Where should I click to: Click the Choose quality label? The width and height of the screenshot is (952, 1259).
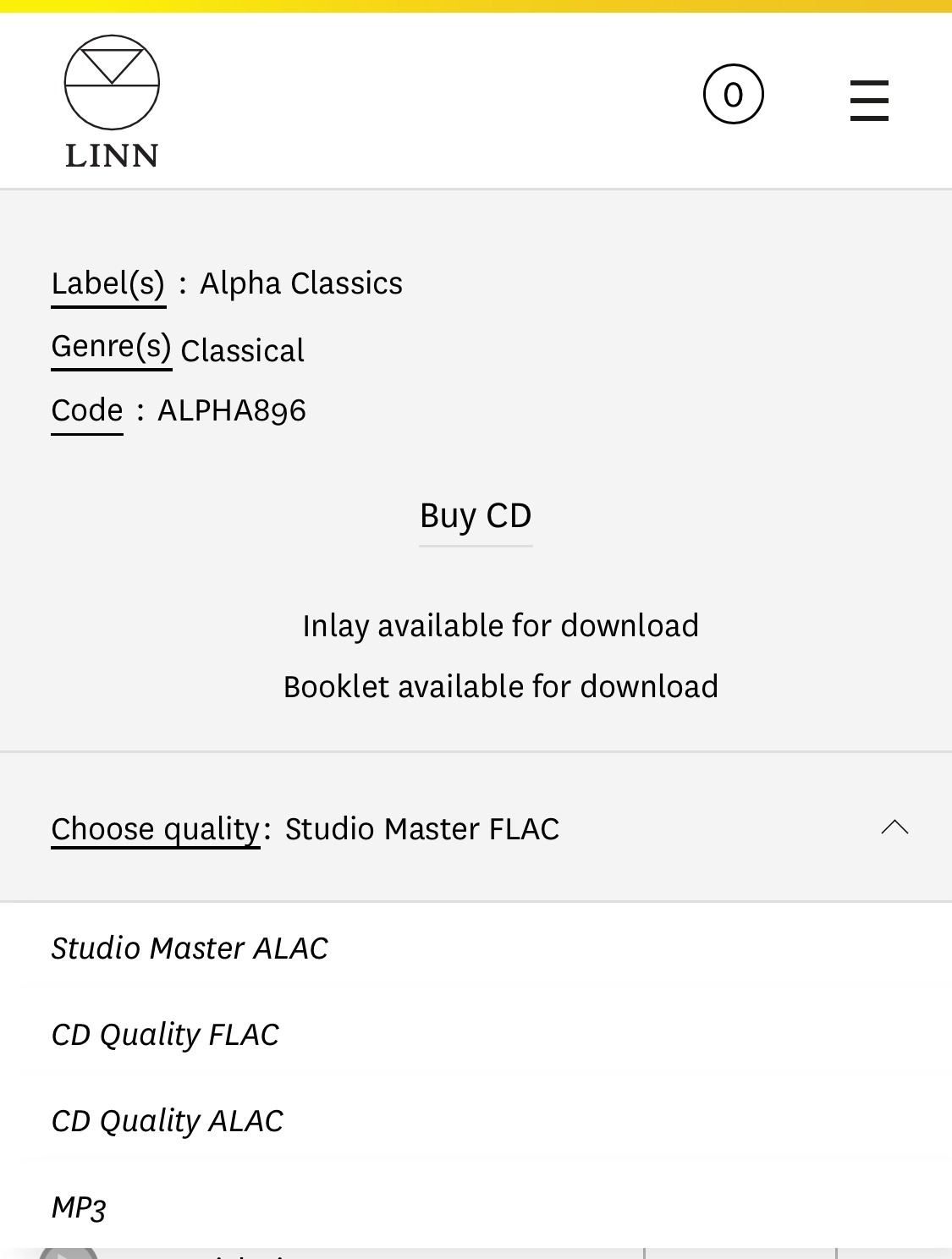pyautogui.click(x=156, y=829)
